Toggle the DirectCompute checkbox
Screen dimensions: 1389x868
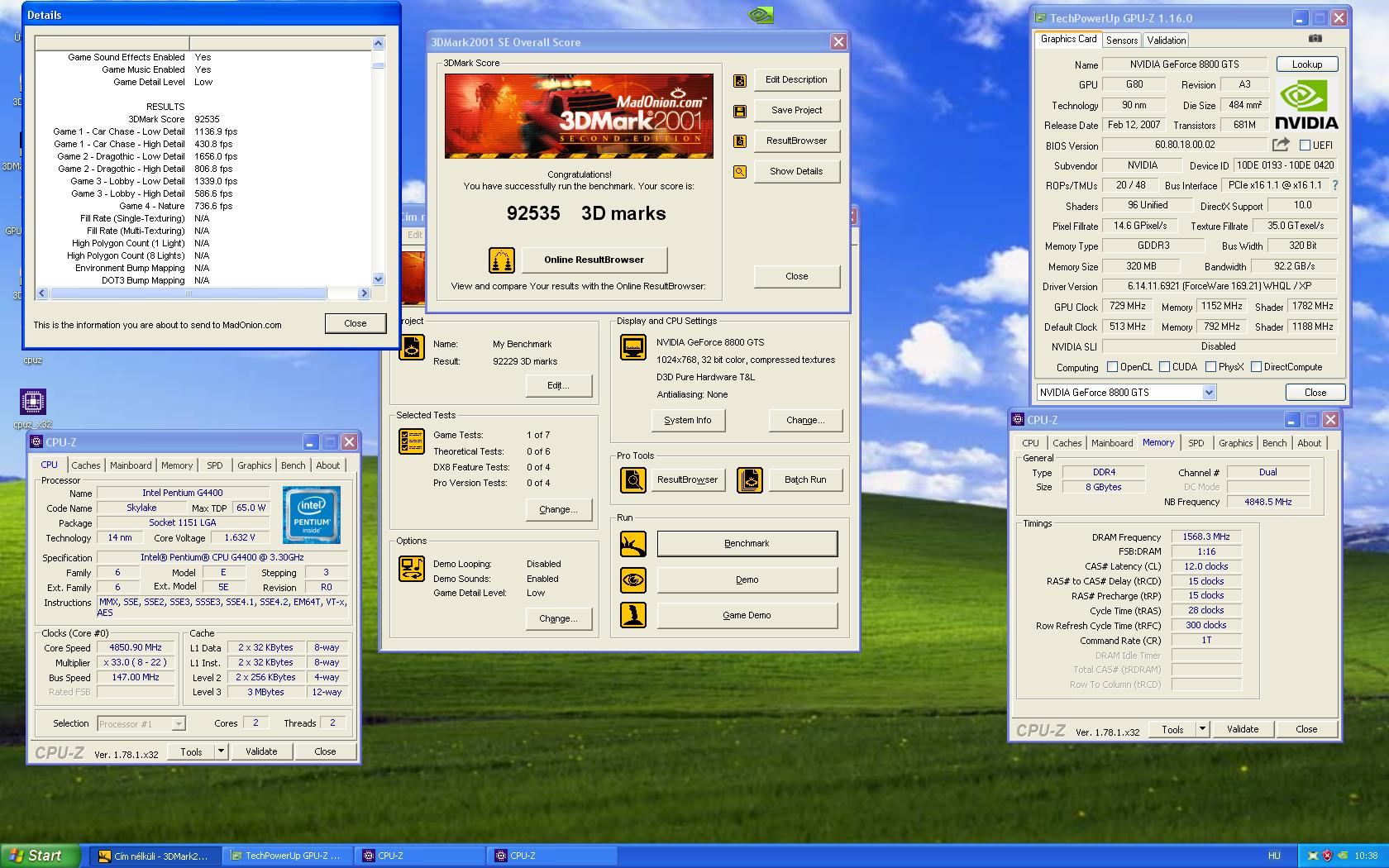pos(1256,367)
